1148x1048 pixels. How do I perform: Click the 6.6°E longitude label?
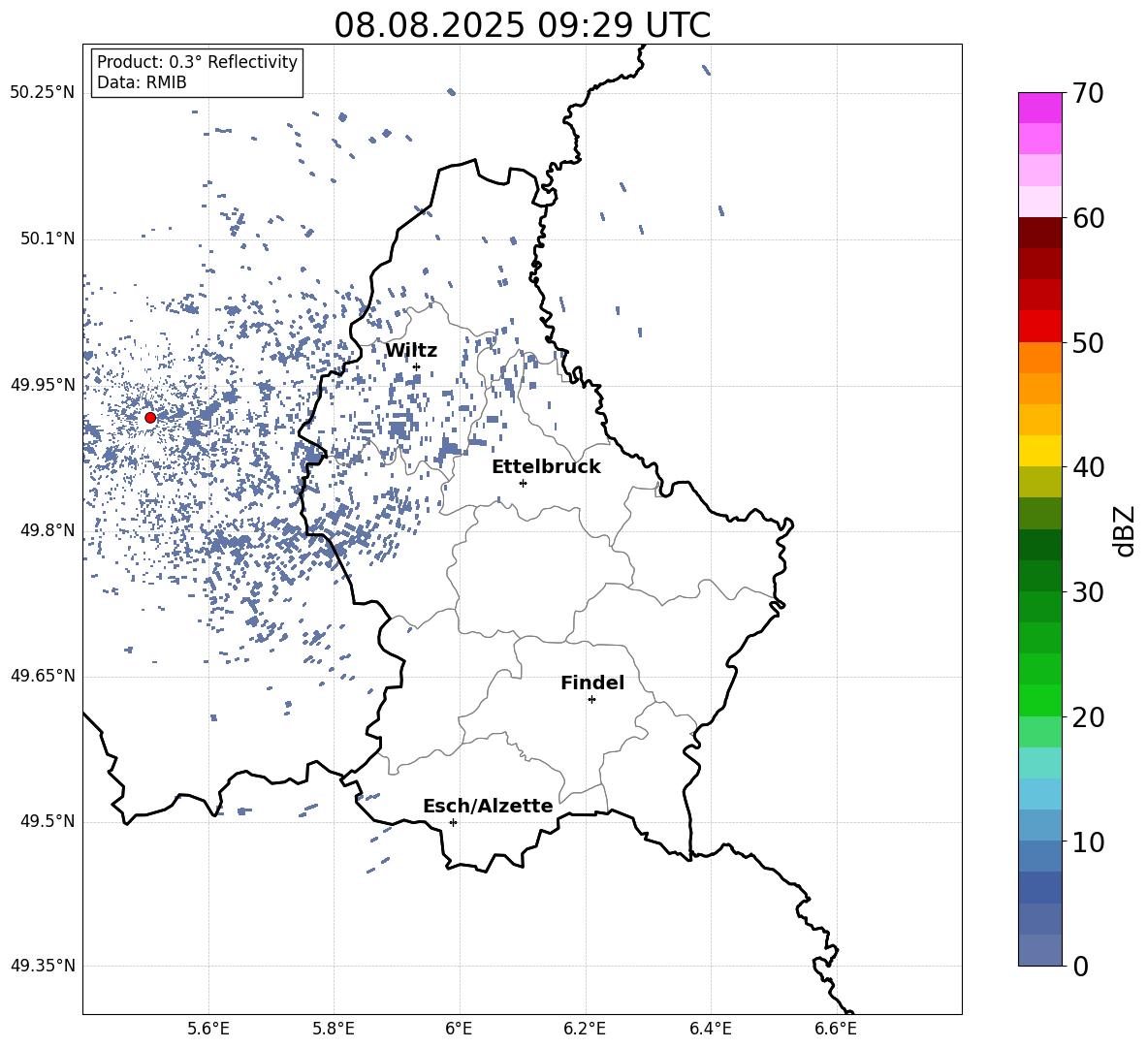click(836, 1029)
